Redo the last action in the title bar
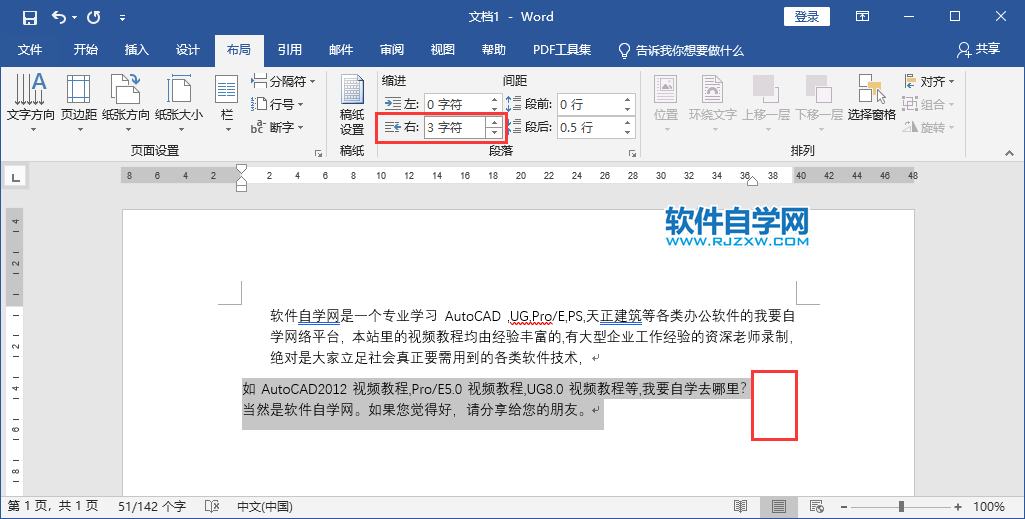This screenshot has height=519, width=1025. [93, 18]
